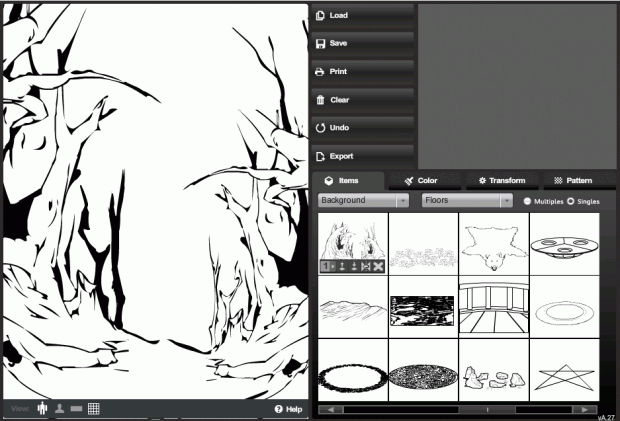Click the Save button
This screenshot has height=421, width=620.
tap(363, 43)
